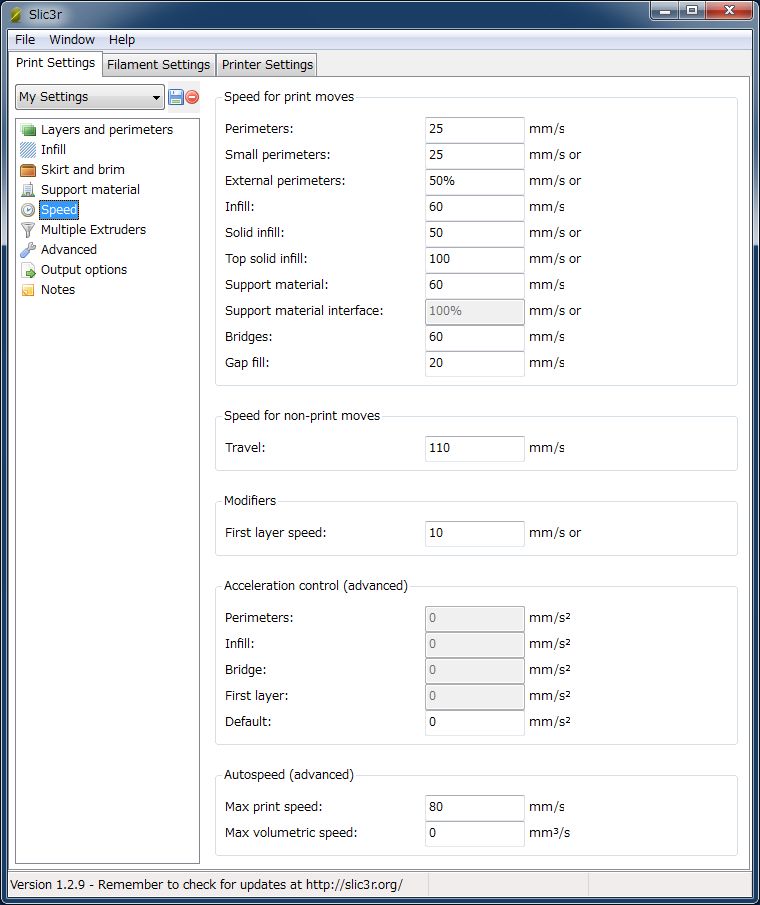The image size is (760, 905).
Task: Select Output options category
Action: [x=84, y=270]
